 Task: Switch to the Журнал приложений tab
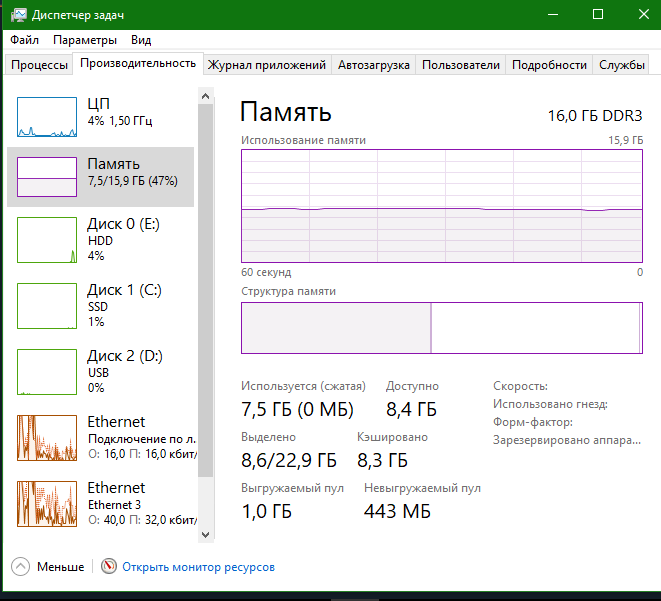pos(267,65)
